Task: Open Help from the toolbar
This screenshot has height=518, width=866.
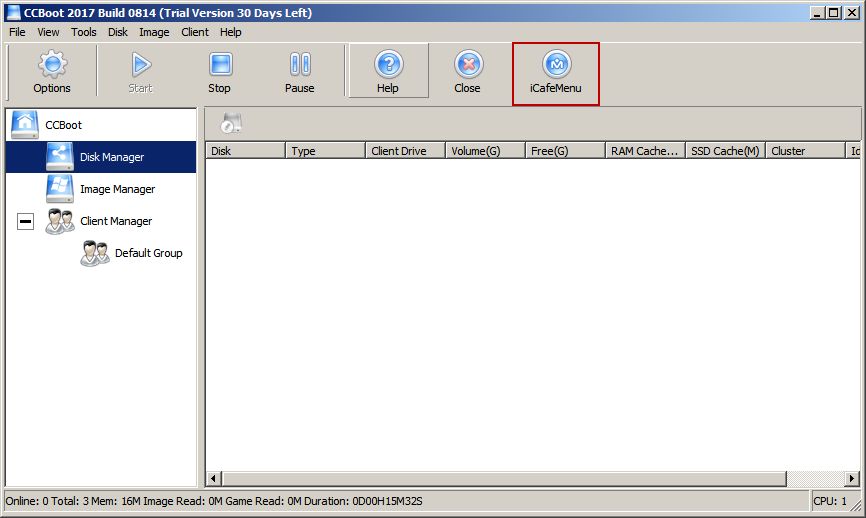Action: point(388,72)
